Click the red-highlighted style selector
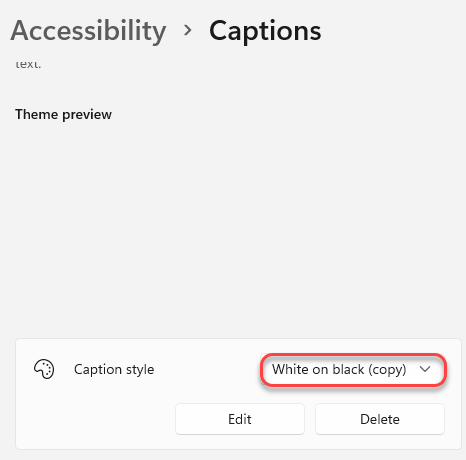This screenshot has height=460, width=466. point(353,370)
